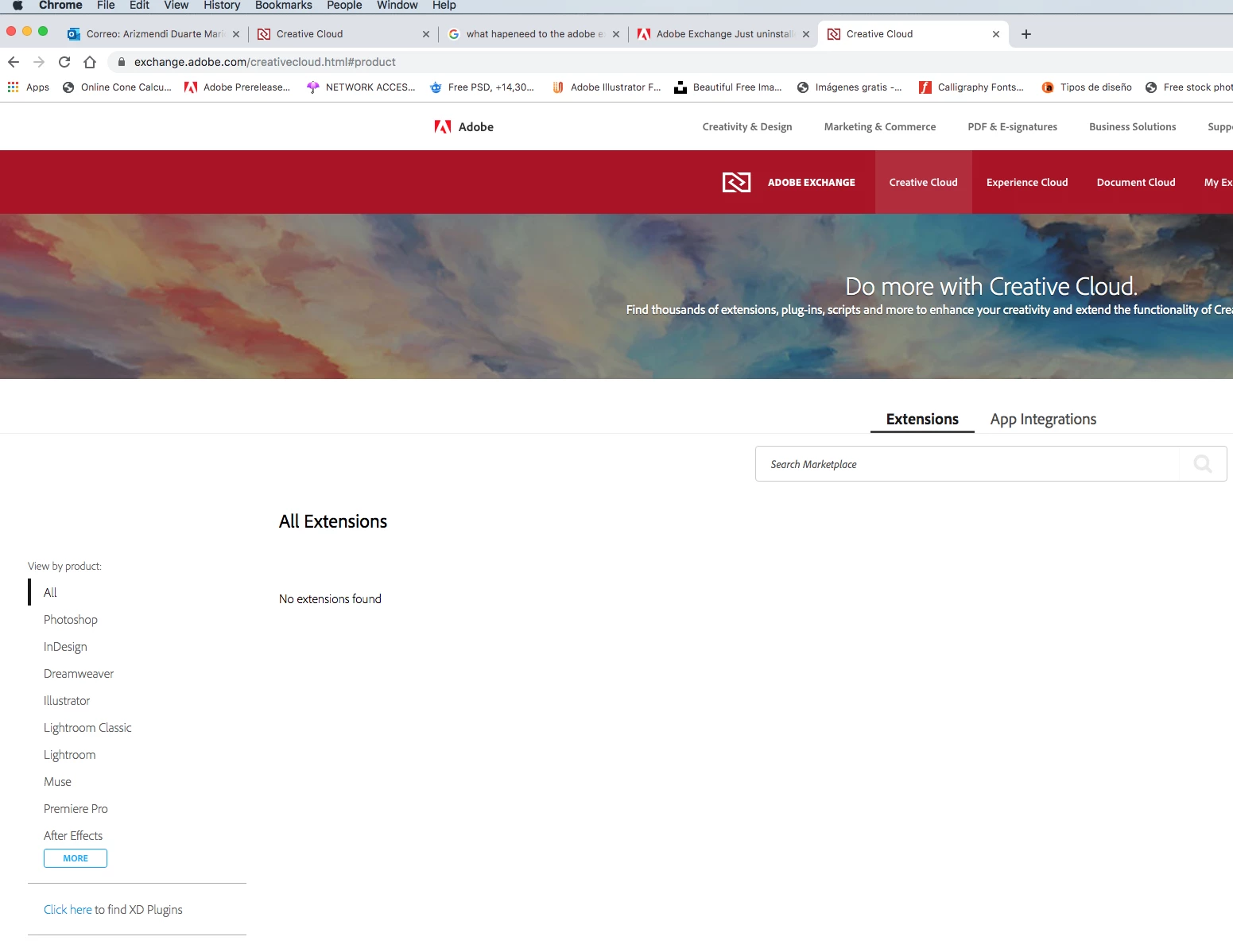Click the Adobe logo in the header

pos(463,127)
